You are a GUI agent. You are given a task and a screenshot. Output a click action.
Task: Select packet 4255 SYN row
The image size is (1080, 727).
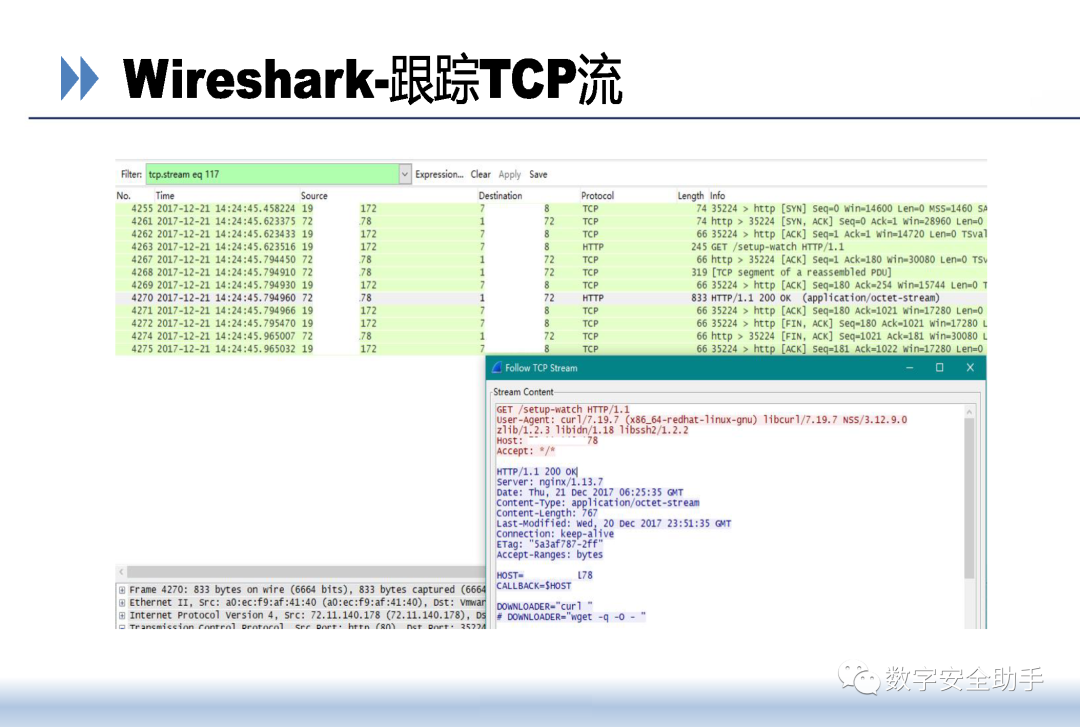[551, 208]
